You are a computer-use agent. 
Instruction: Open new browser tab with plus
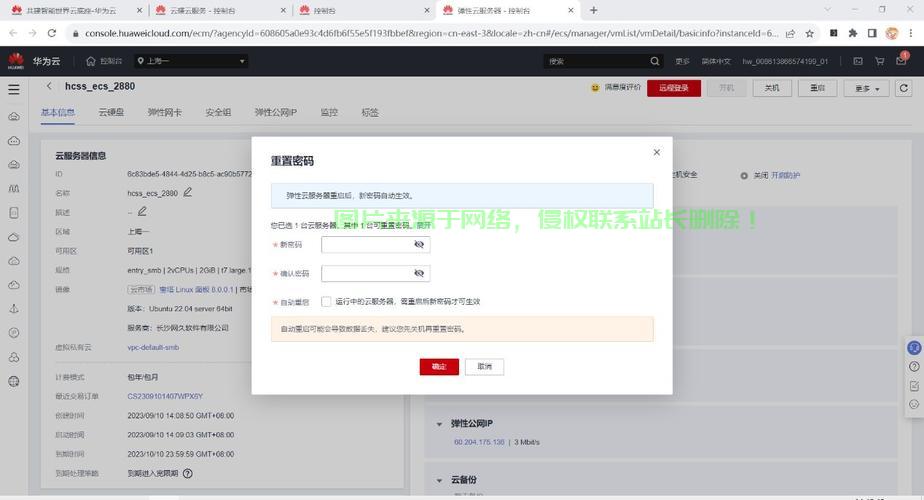click(593, 10)
